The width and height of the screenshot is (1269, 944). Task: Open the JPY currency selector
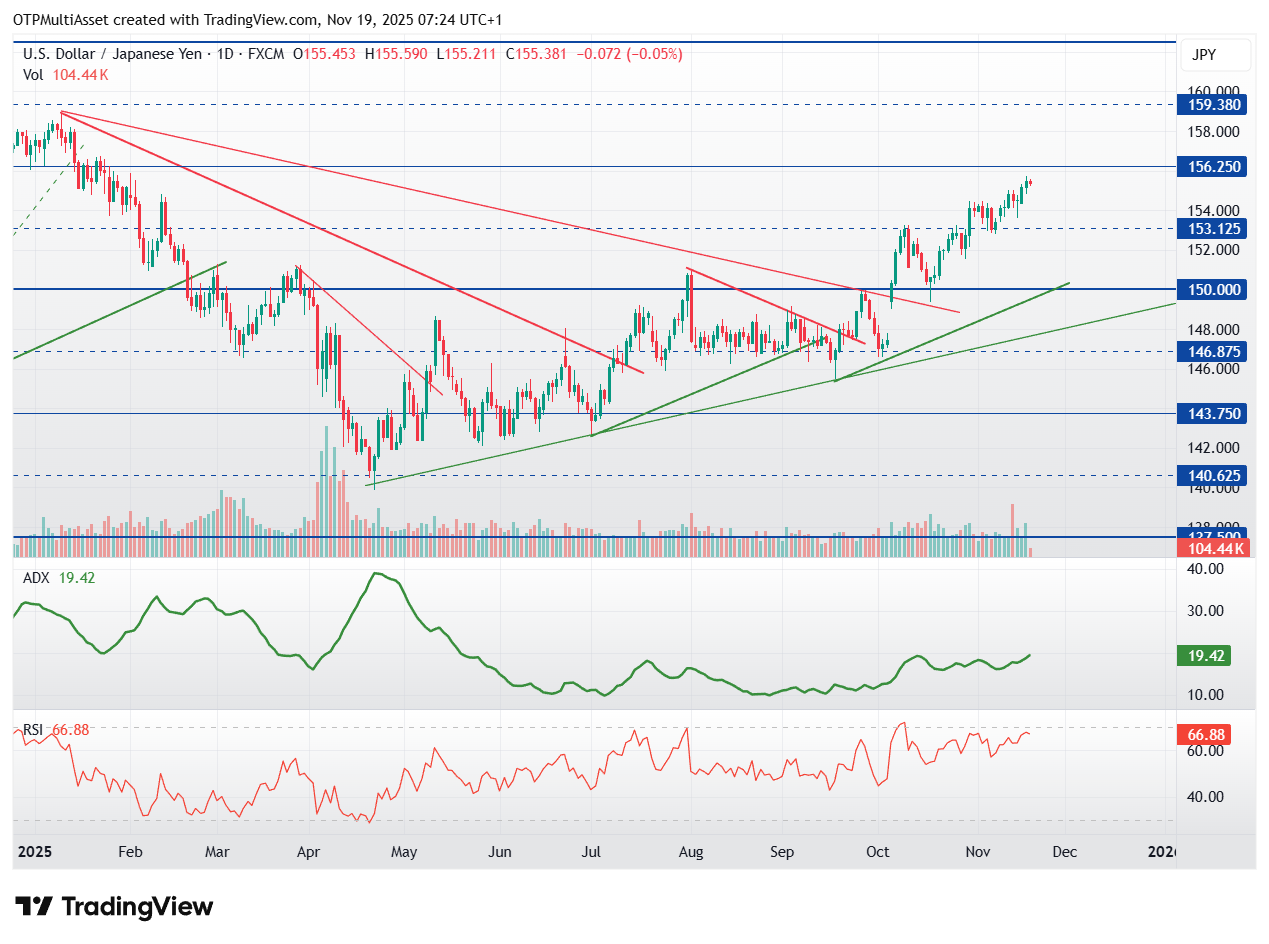point(1215,55)
